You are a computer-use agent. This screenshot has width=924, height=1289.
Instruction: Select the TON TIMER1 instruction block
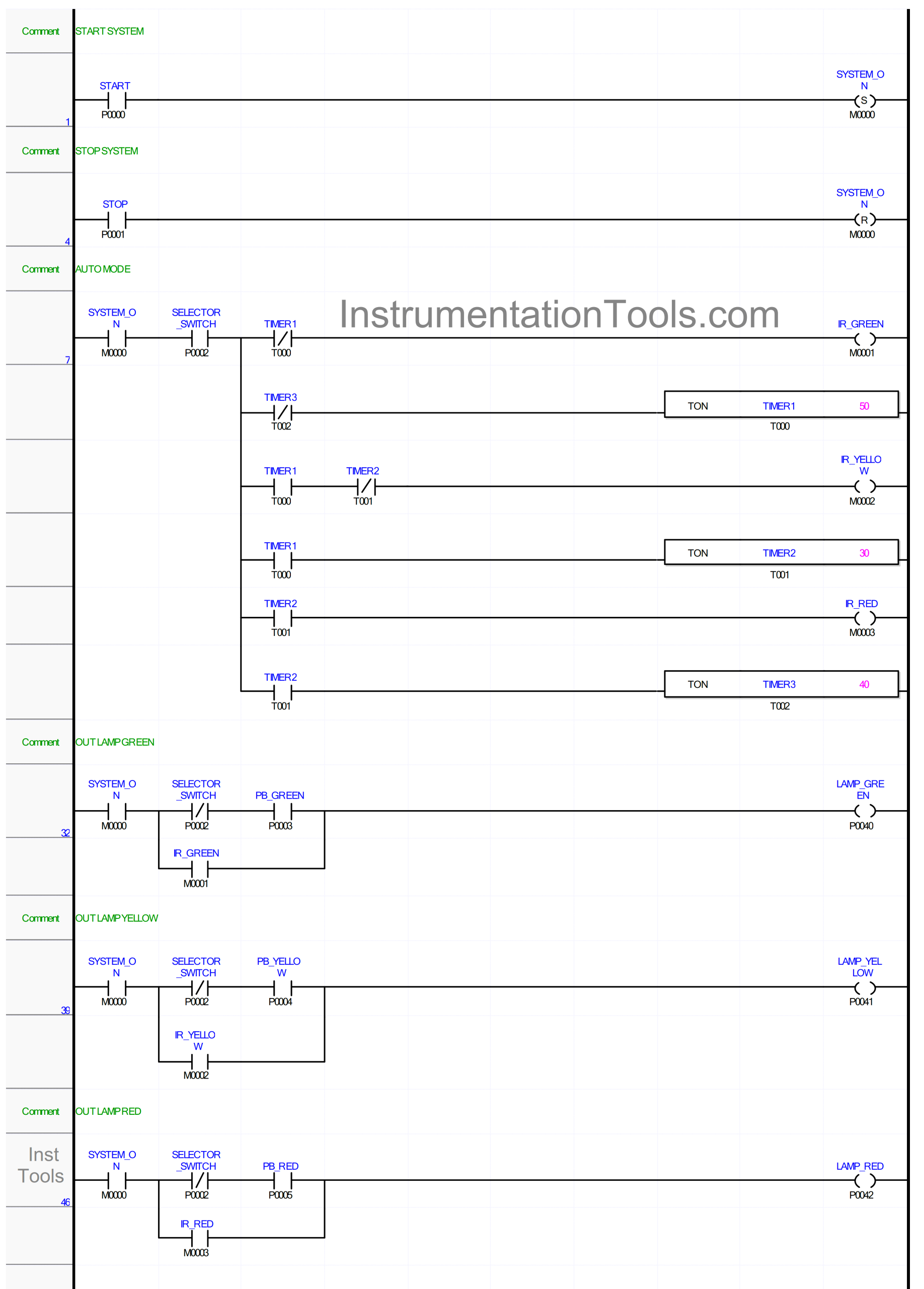click(x=781, y=404)
